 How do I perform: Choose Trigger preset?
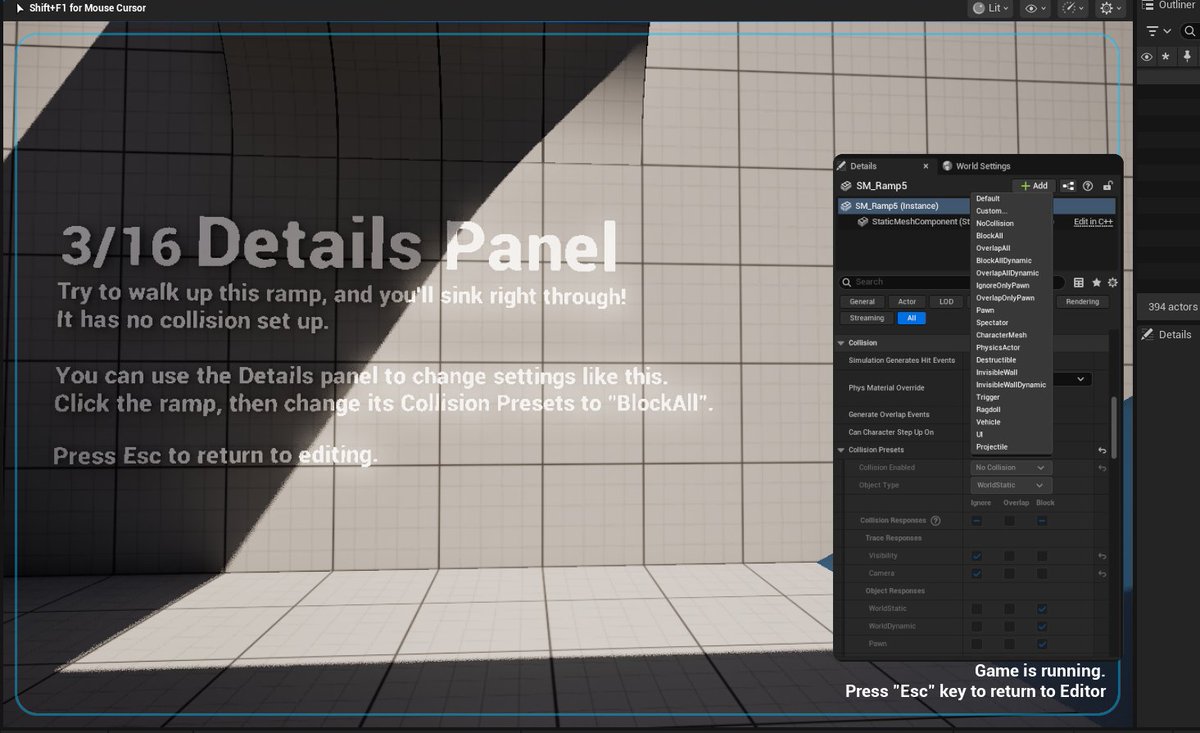point(988,397)
